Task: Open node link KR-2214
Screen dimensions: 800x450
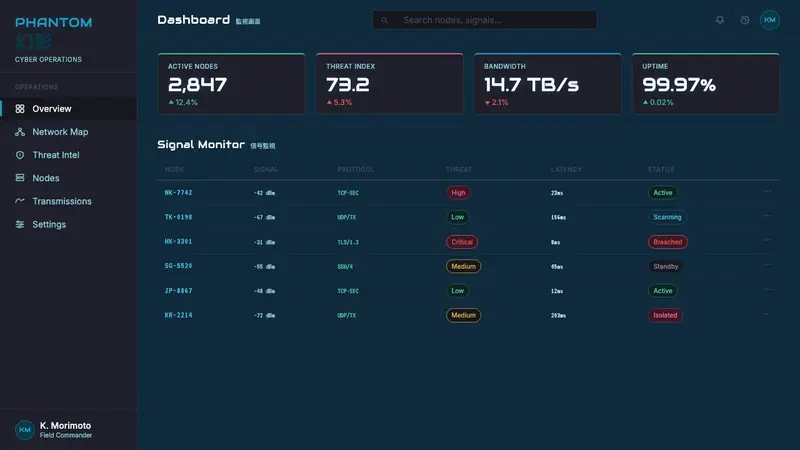Action: [x=178, y=315]
